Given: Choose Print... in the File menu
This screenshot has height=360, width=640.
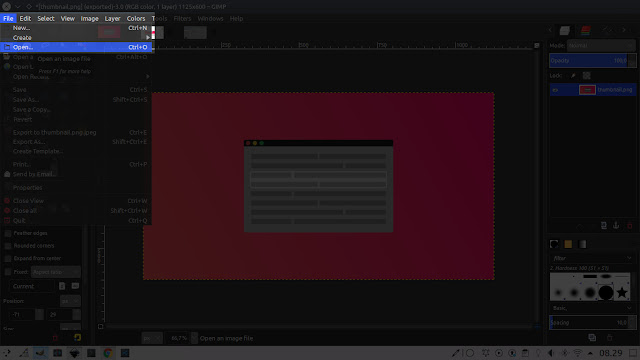Looking at the screenshot, I should click(x=76, y=164).
